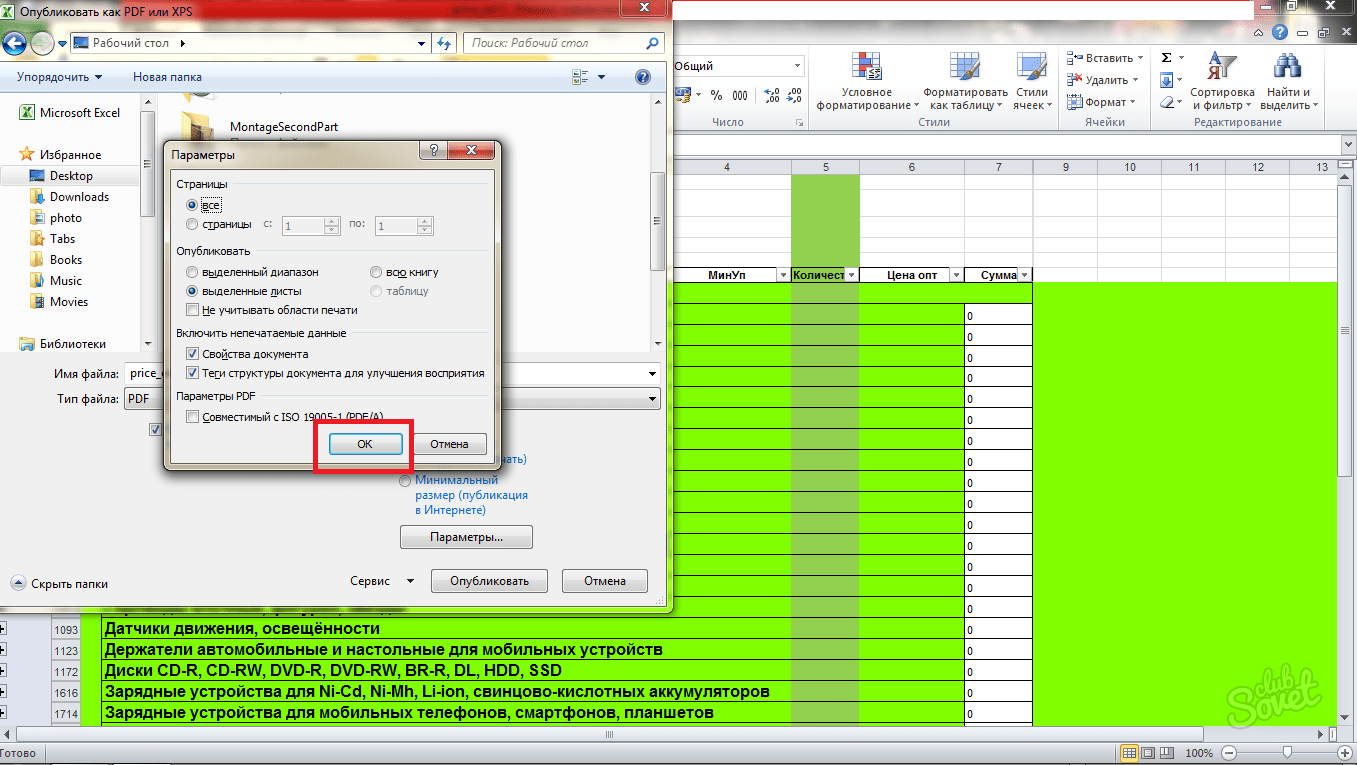Click the help icon in file dialog

point(643,77)
